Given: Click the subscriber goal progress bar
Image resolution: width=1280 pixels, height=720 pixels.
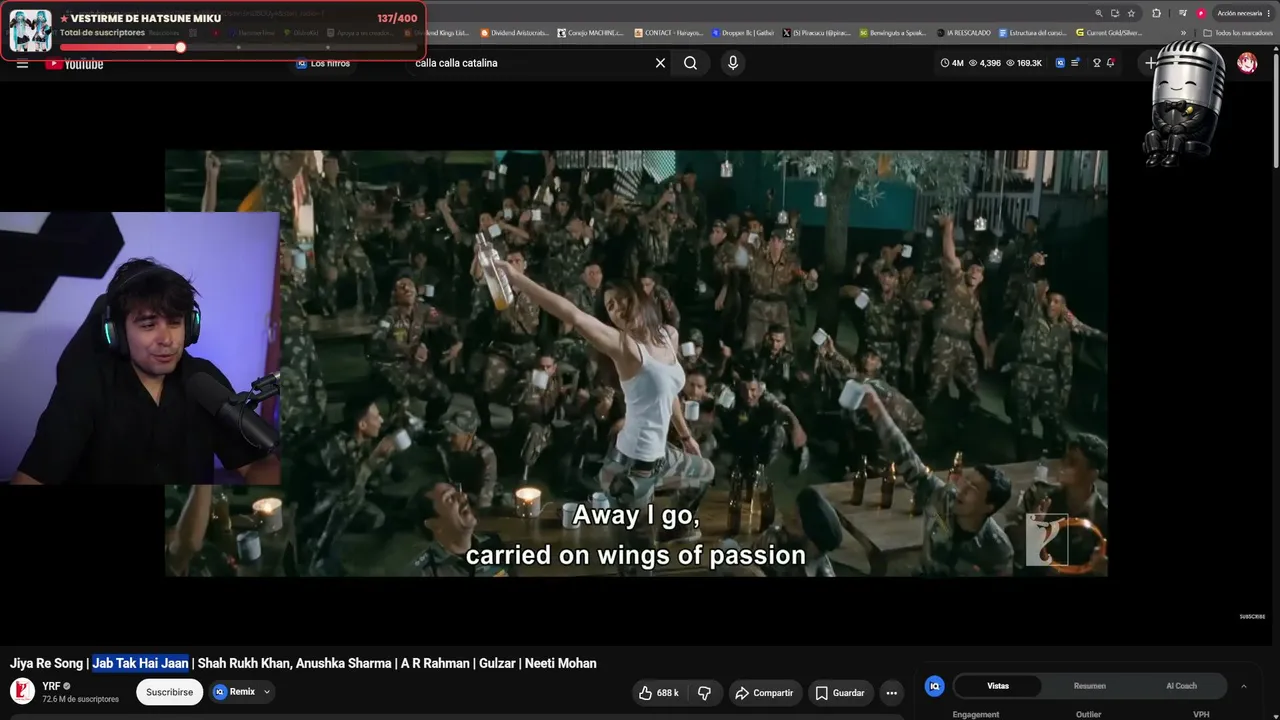Looking at the screenshot, I should (238, 47).
